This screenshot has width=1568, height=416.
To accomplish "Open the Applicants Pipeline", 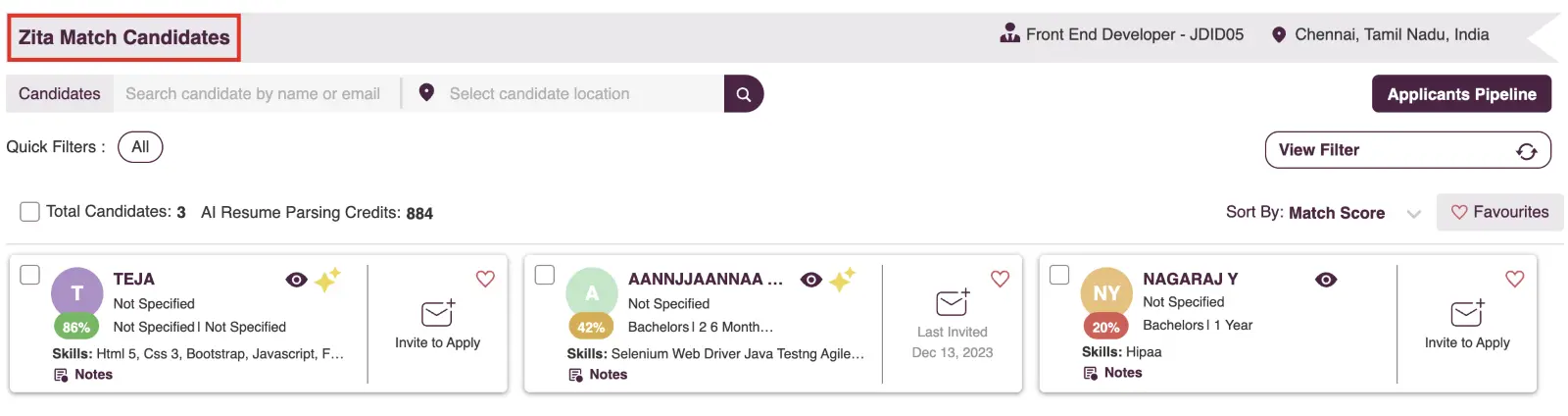I will 1461,94.
